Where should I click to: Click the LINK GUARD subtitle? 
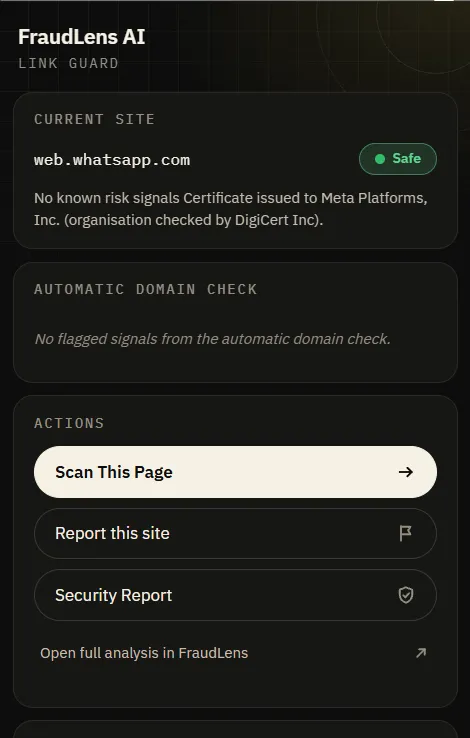[x=68, y=63]
